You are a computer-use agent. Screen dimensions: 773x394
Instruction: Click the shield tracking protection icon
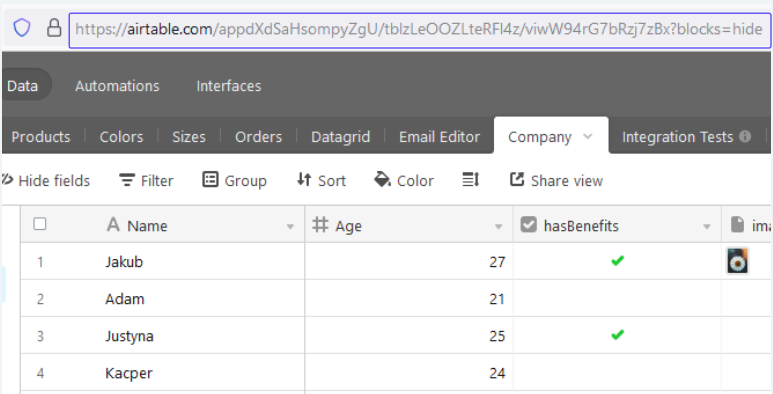point(22,28)
